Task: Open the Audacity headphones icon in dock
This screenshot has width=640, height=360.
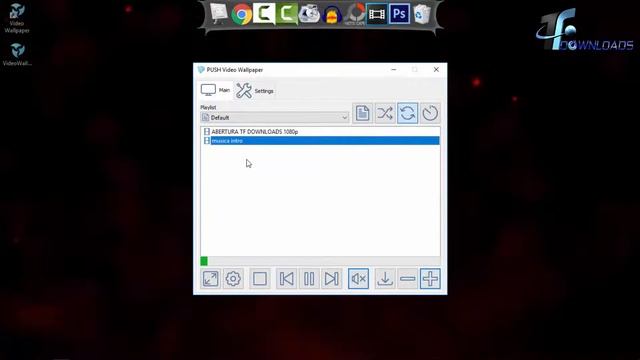Action: [331, 16]
